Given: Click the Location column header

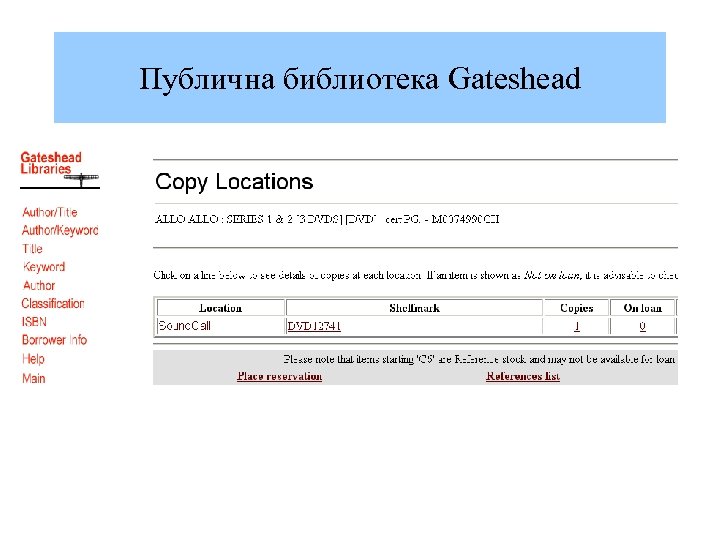Looking at the screenshot, I should [x=221, y=308].
